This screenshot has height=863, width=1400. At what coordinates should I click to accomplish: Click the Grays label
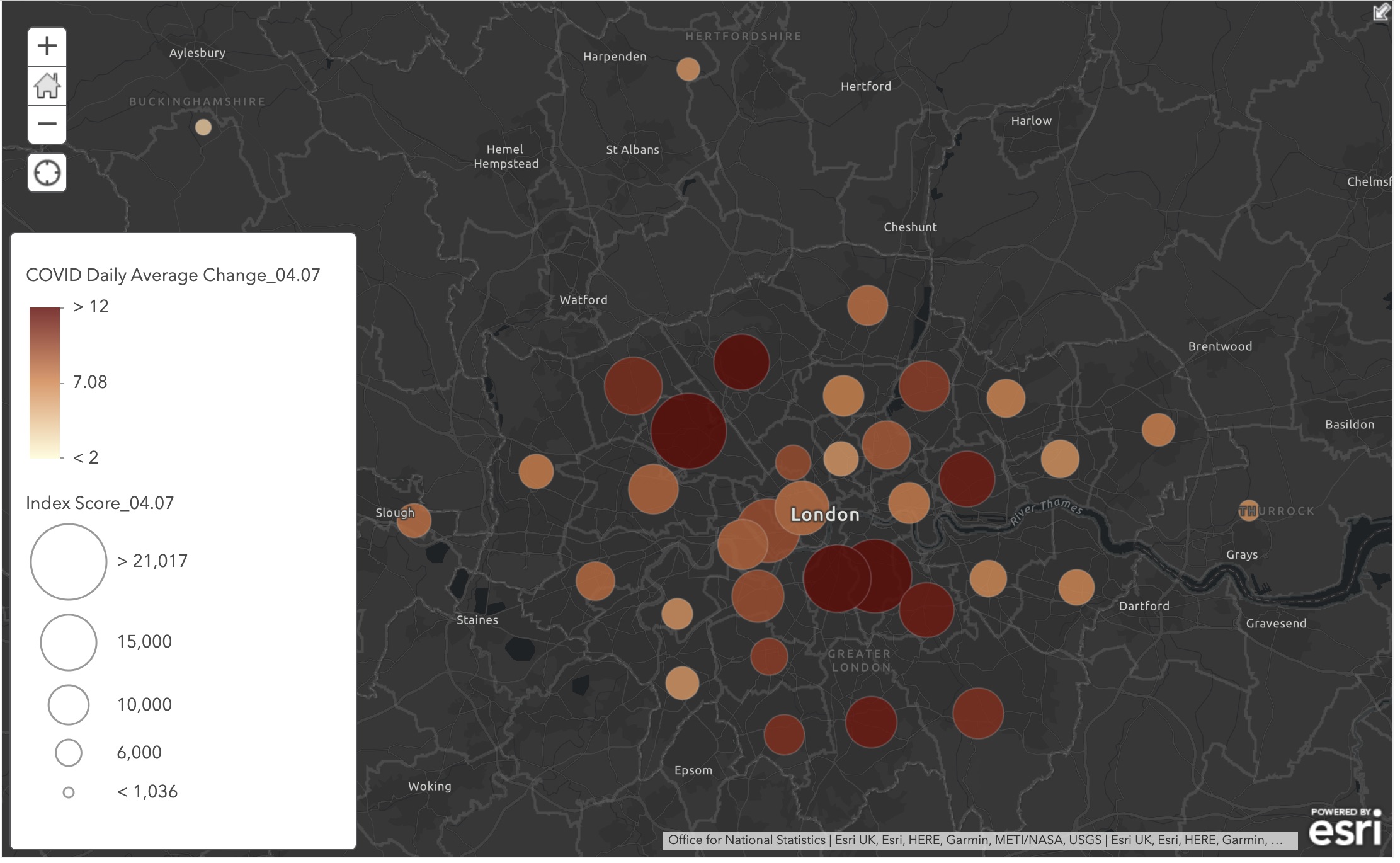tap(1242, 556)
